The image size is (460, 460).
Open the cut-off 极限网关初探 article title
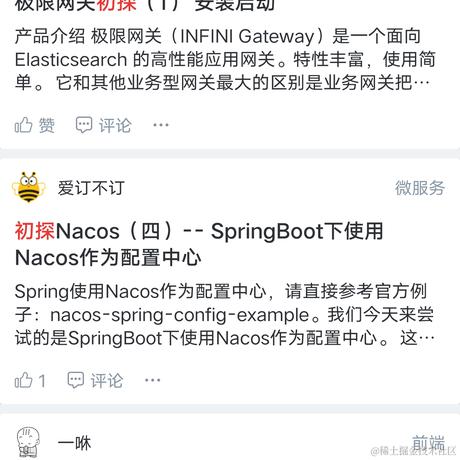pos(145,5)
